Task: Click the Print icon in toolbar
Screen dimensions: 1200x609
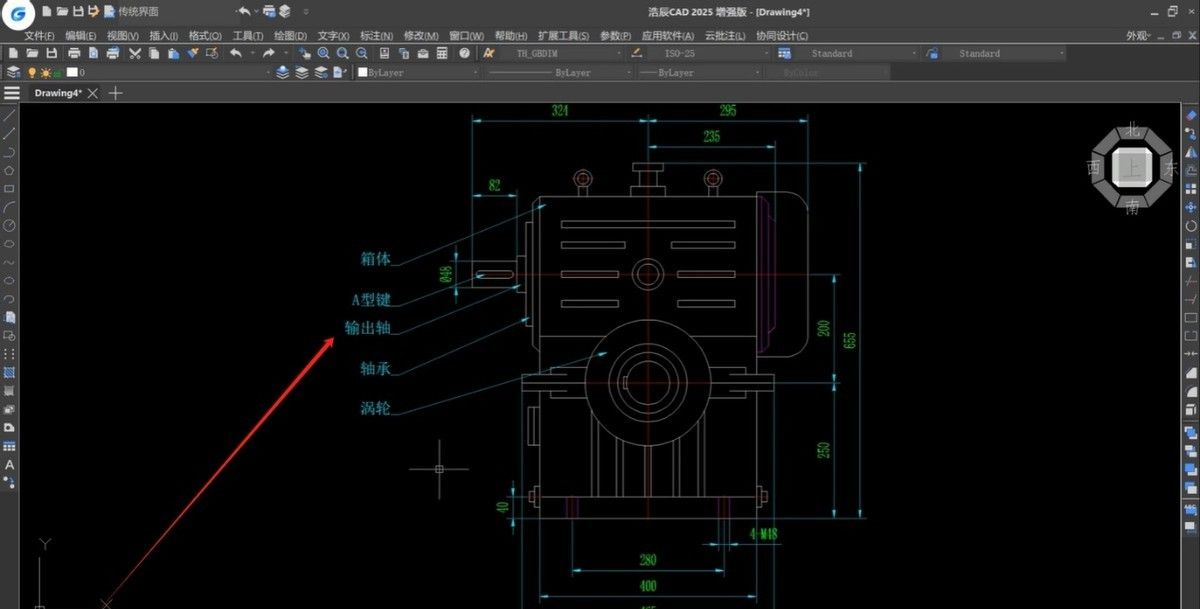Action: click(x=74, y=53)
